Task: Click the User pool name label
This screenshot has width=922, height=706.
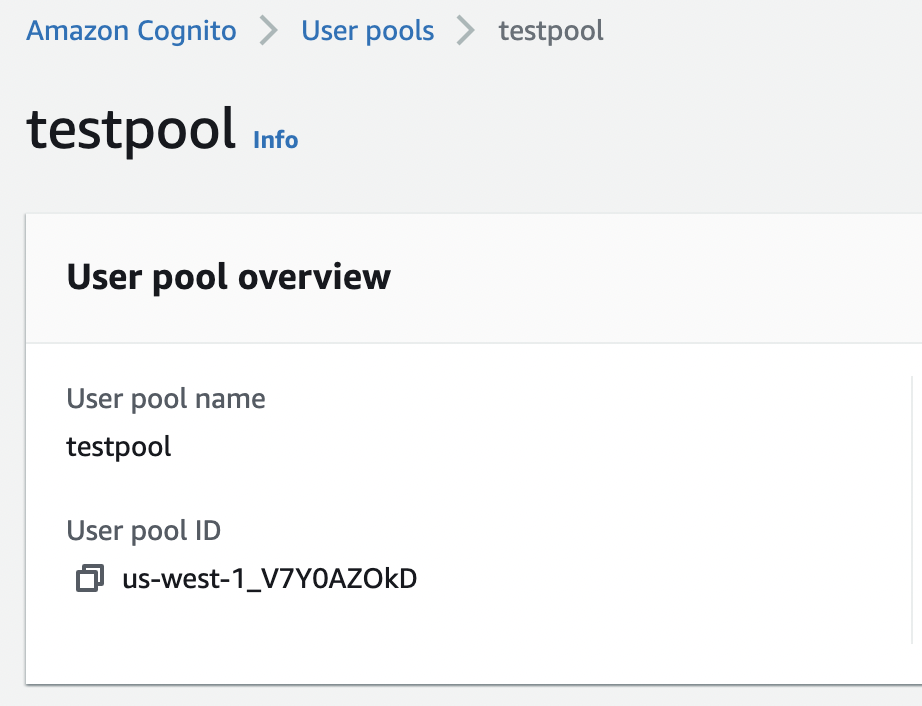Action: 166,399
